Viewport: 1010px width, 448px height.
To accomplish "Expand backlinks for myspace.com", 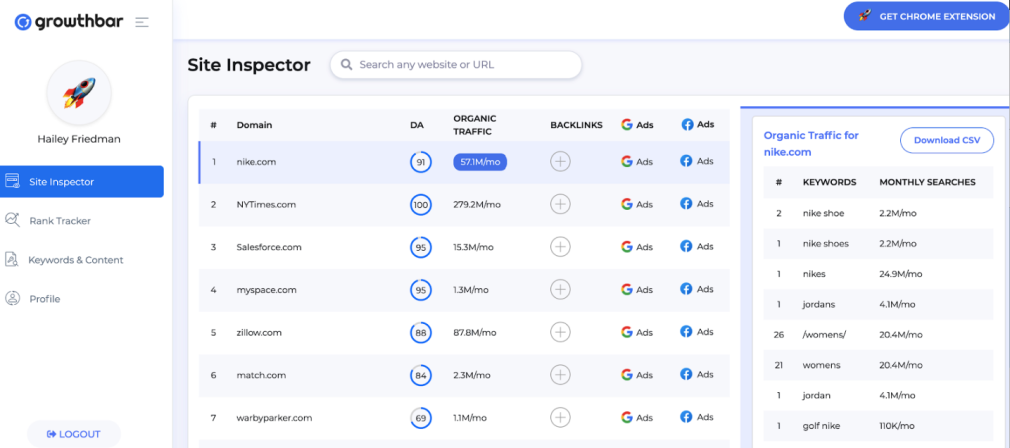I will 560,290.
